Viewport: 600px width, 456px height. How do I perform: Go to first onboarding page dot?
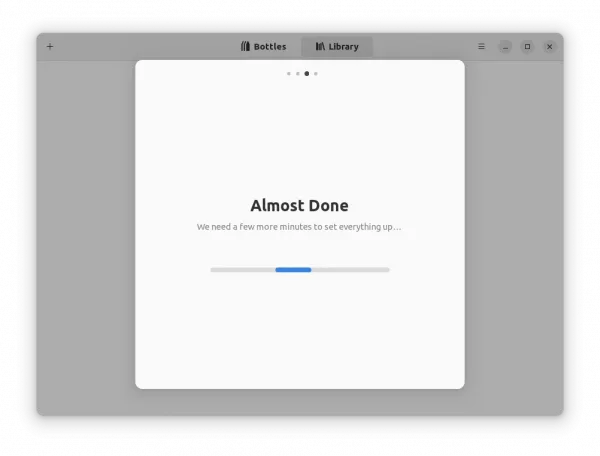click(x=289, y=73)
